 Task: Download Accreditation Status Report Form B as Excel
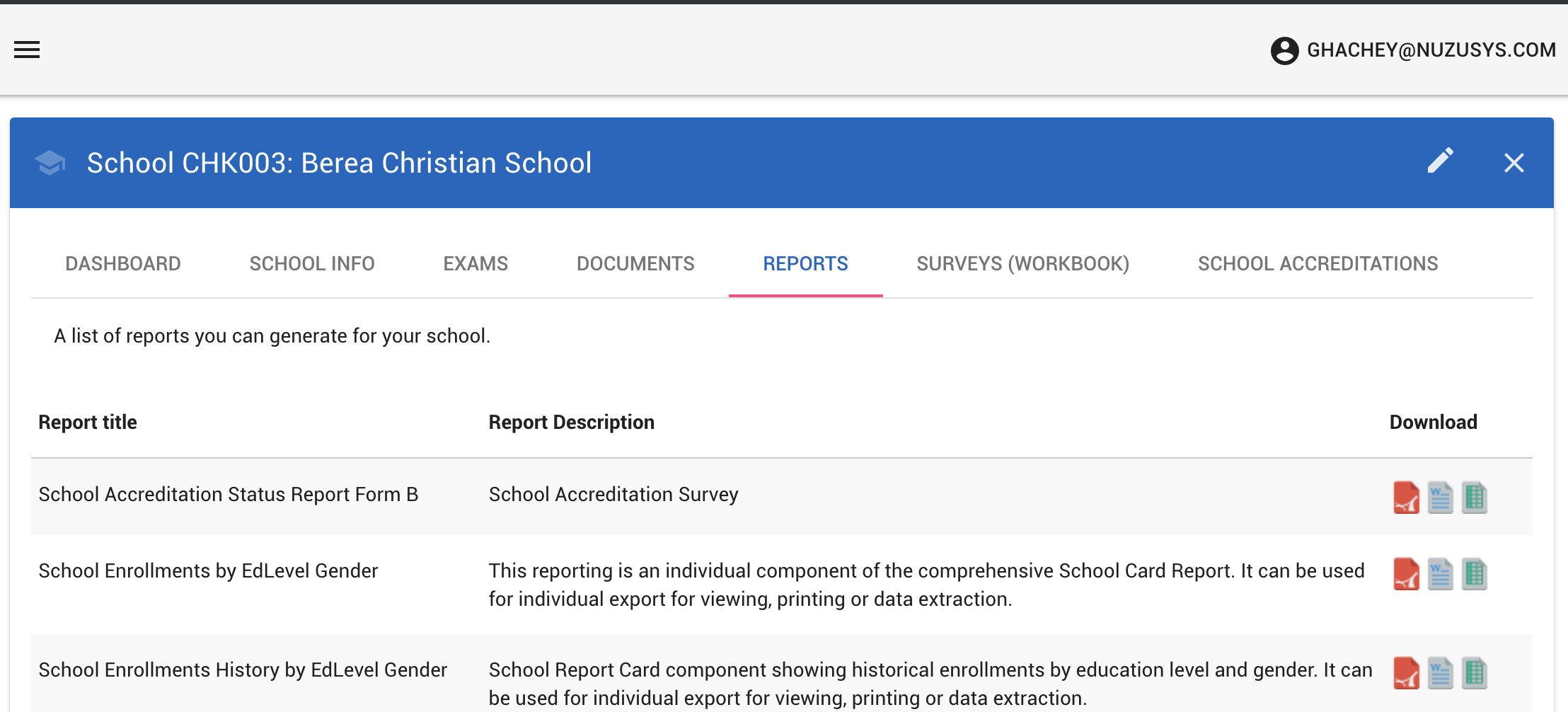click(1475, 498)
